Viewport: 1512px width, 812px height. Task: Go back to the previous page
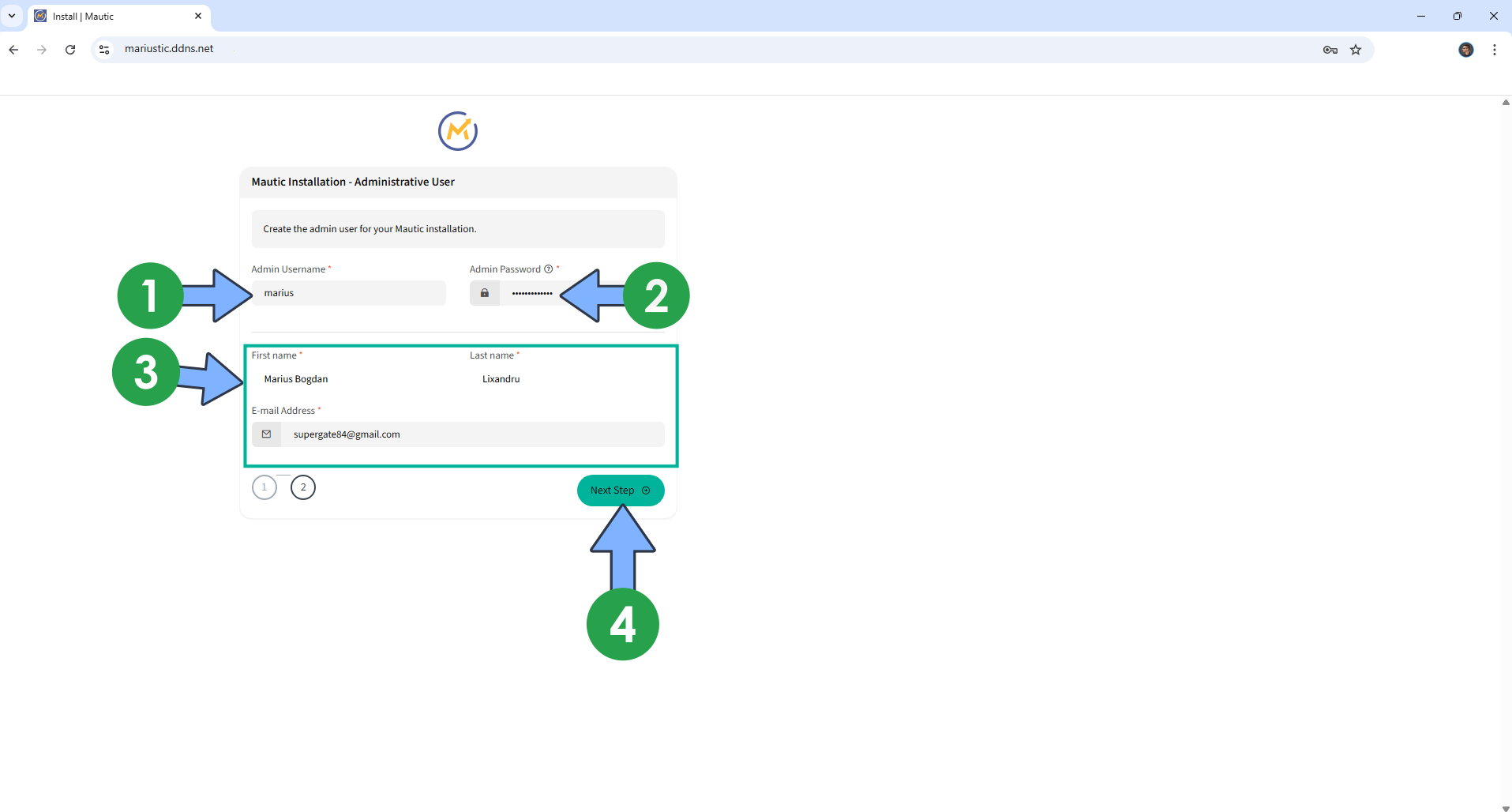click(13, 50)
